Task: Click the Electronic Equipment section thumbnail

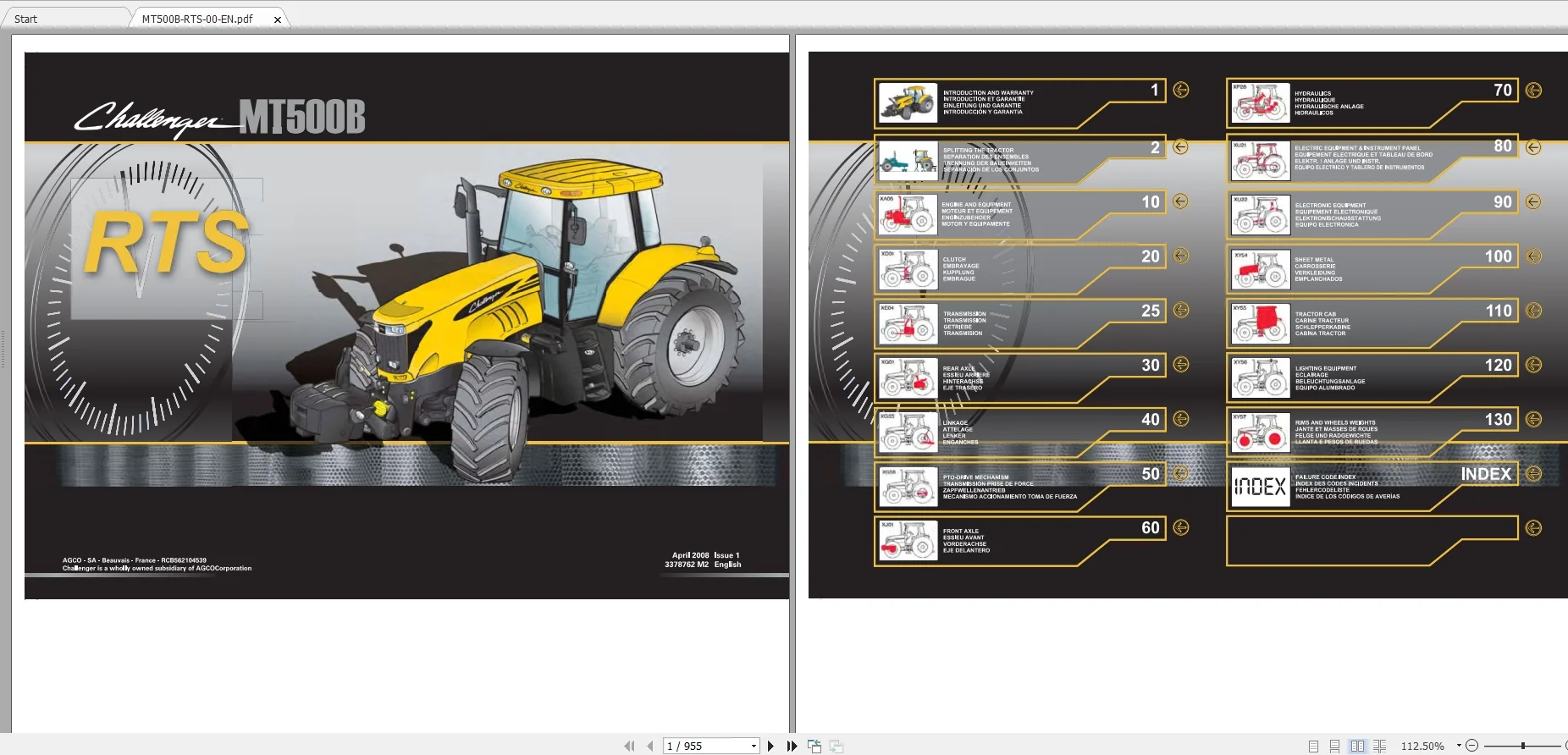Action: pyautogui.click(x=1260, y=215)
